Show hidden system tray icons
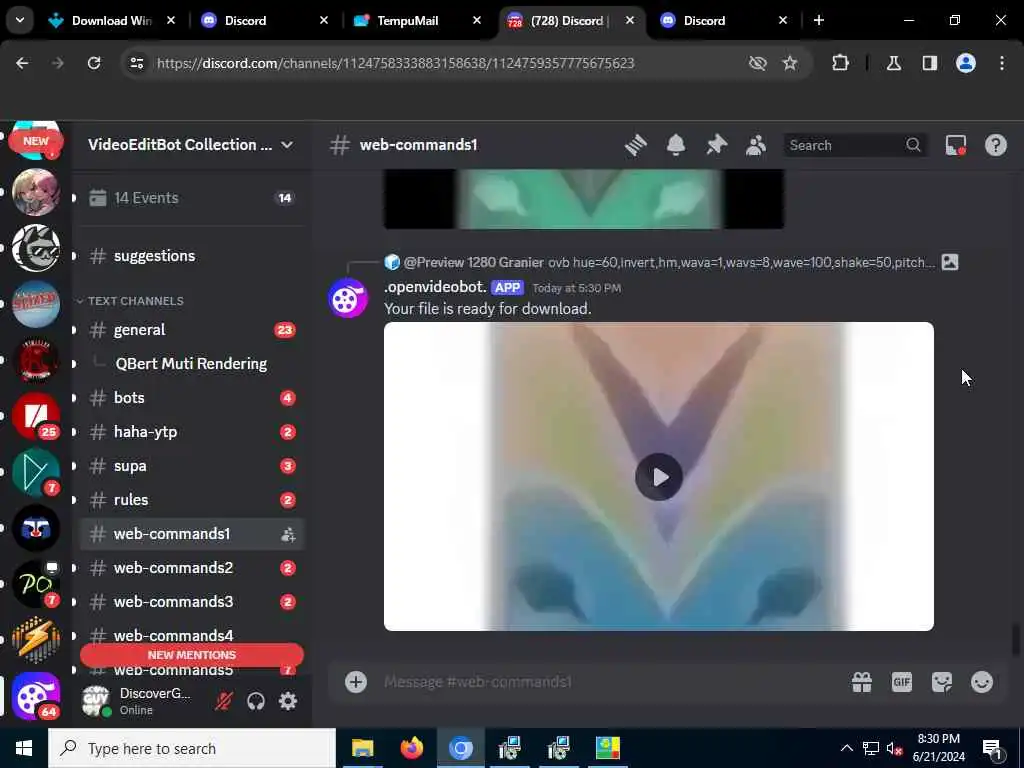This screenshot has width=1024, height=768. pos(846,748)
